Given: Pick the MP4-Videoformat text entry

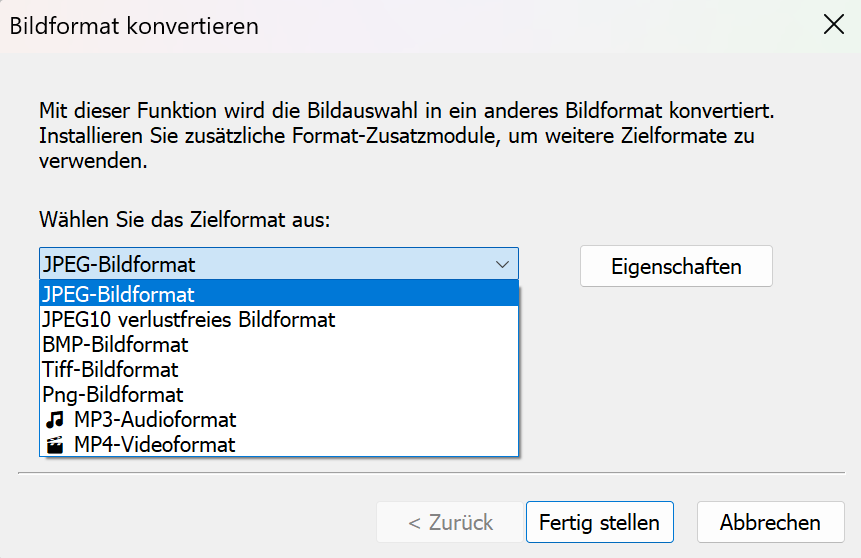Looking at the screenshot, I should [x=155, y=445].
